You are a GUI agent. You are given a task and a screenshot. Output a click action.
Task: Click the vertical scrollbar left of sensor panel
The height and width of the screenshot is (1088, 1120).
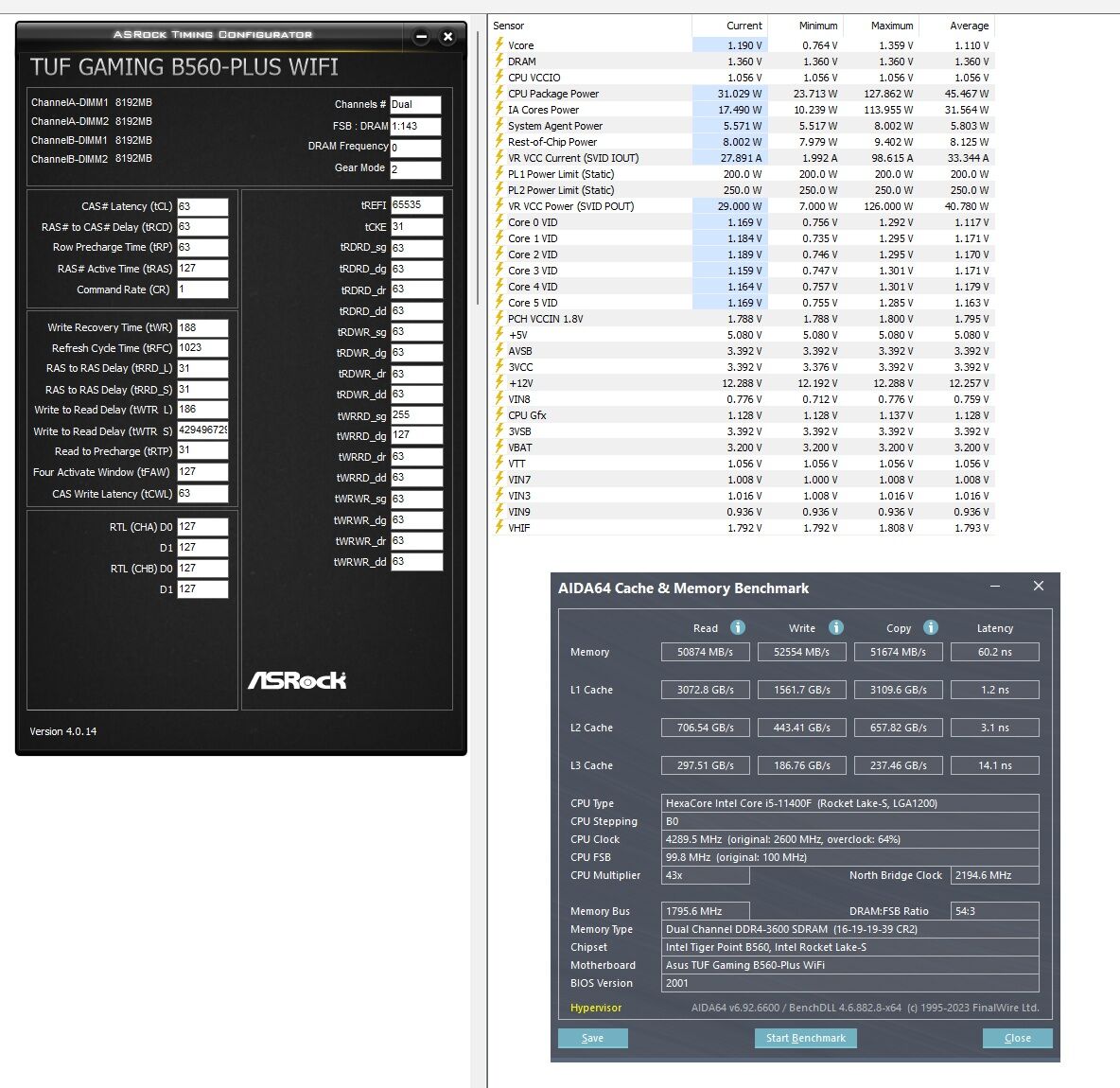(x=478, y=167)
